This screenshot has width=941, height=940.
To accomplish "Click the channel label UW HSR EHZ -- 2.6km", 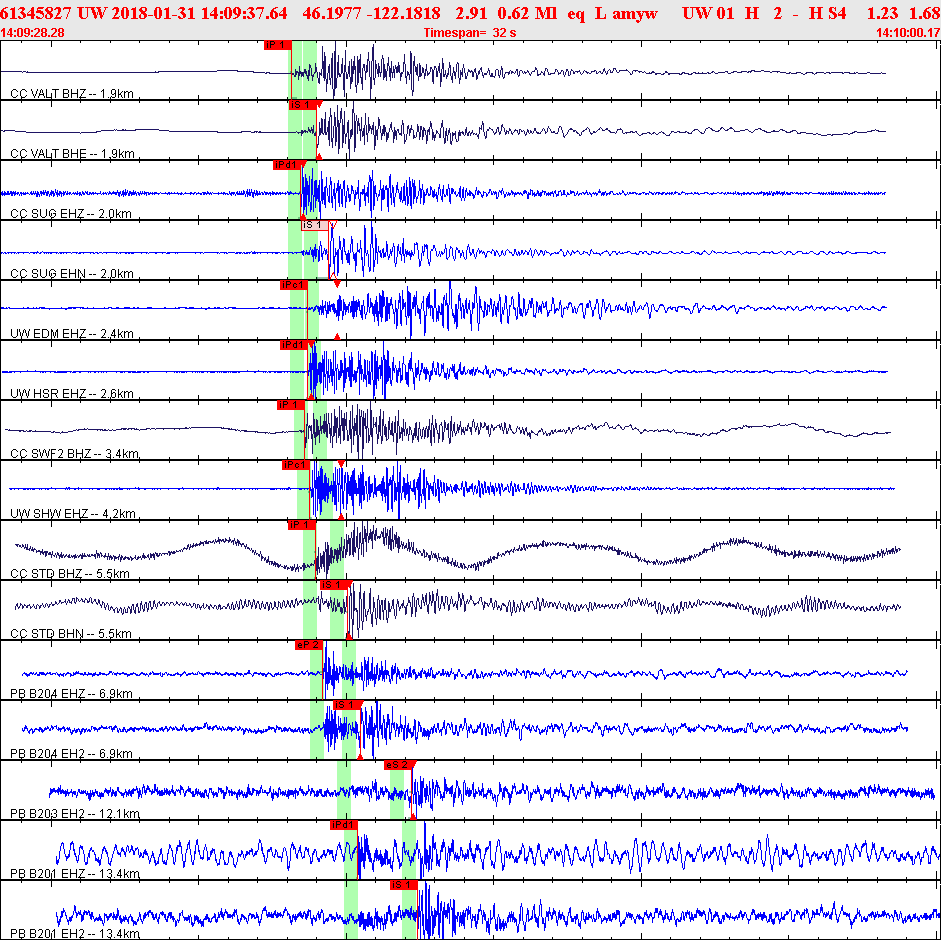I will [x=72, y=394].
